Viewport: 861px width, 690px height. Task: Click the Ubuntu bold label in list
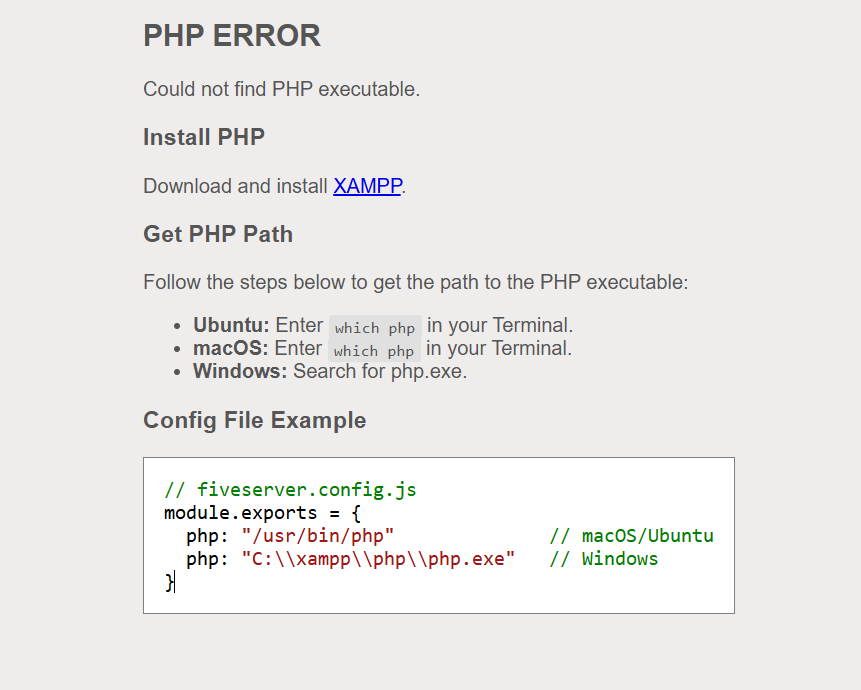(231, 326)
